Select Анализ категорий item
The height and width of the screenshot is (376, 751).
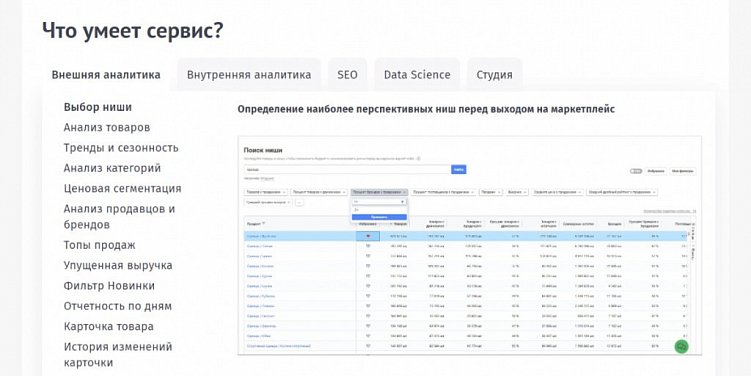112,168
